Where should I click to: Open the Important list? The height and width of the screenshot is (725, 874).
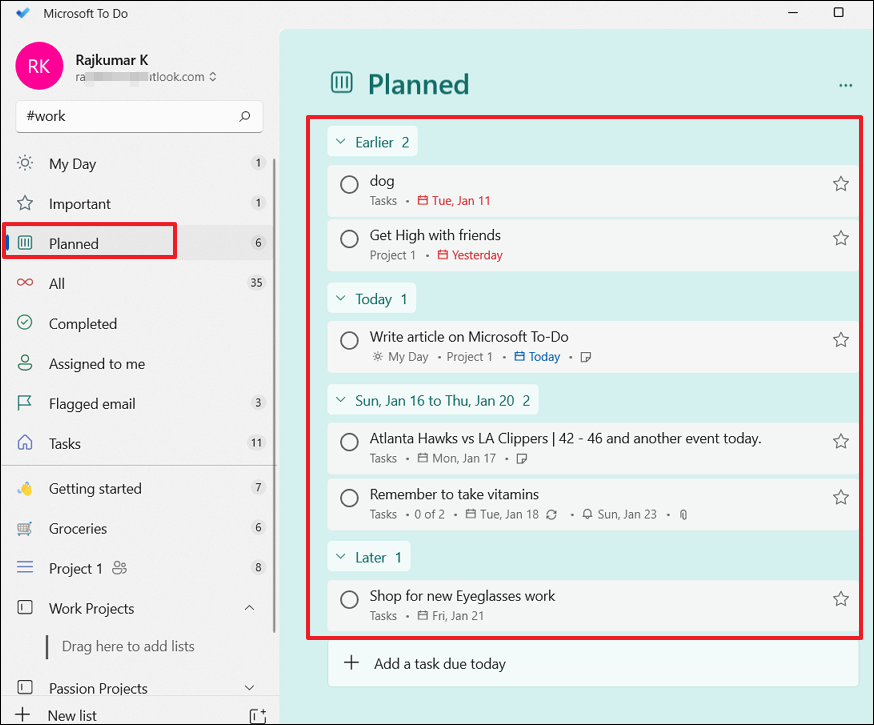pos(138,203)
